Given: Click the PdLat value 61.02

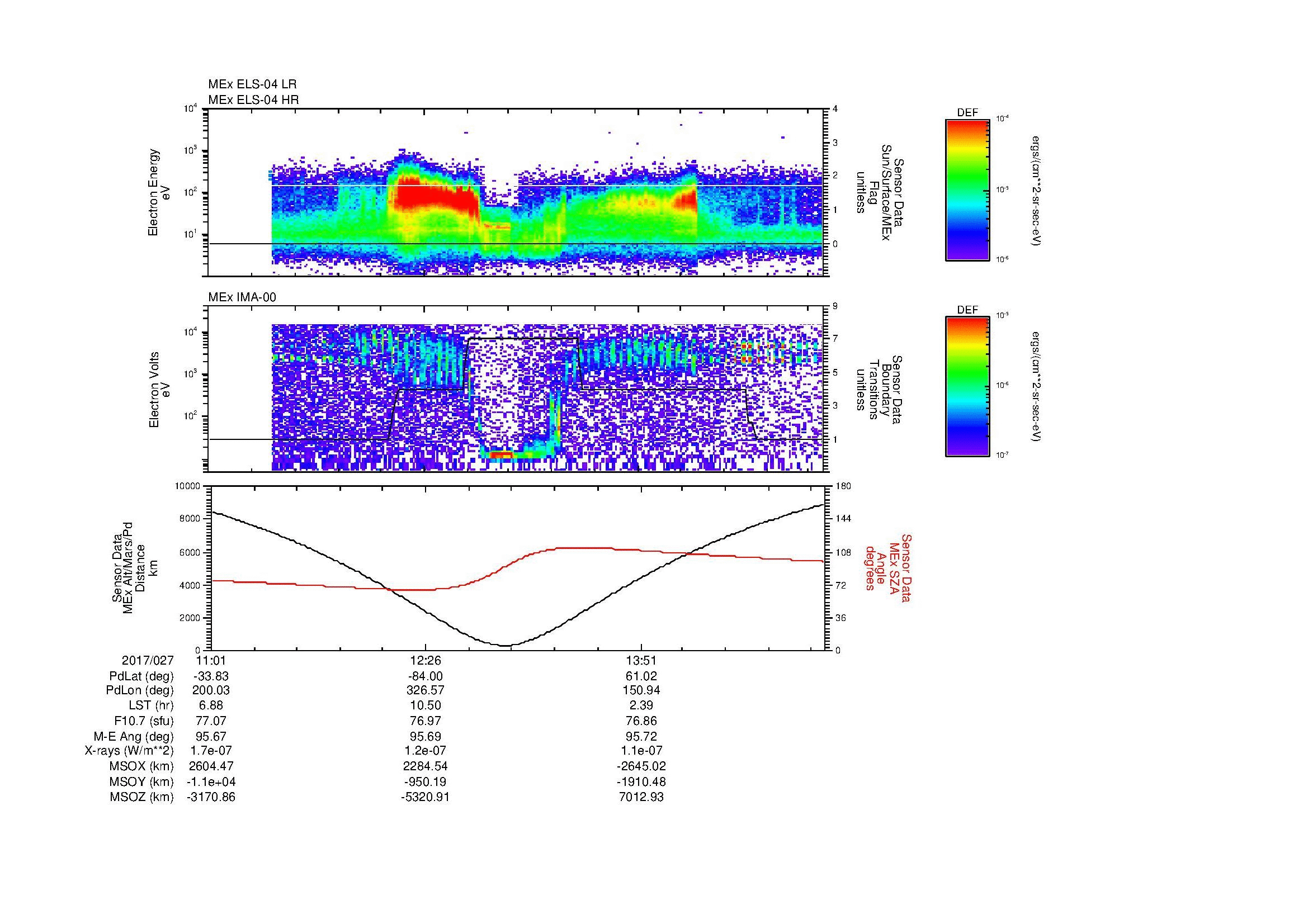Looking at the screenshot, I should point(641,676).
